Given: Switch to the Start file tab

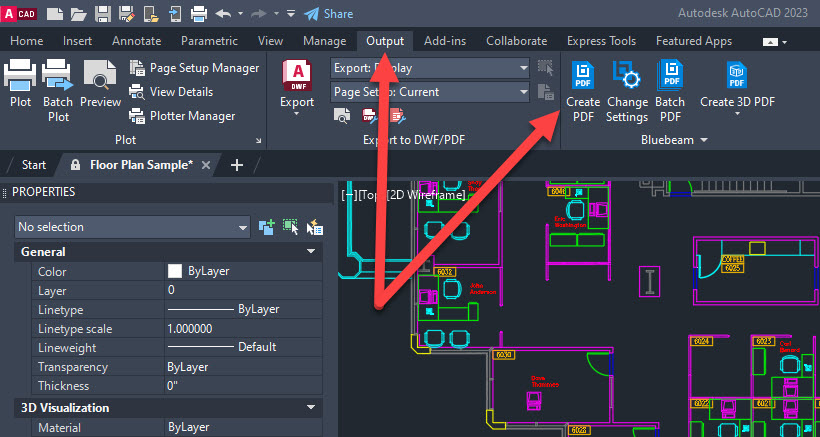Looking at the screenshot, I should tap(34, 165).
